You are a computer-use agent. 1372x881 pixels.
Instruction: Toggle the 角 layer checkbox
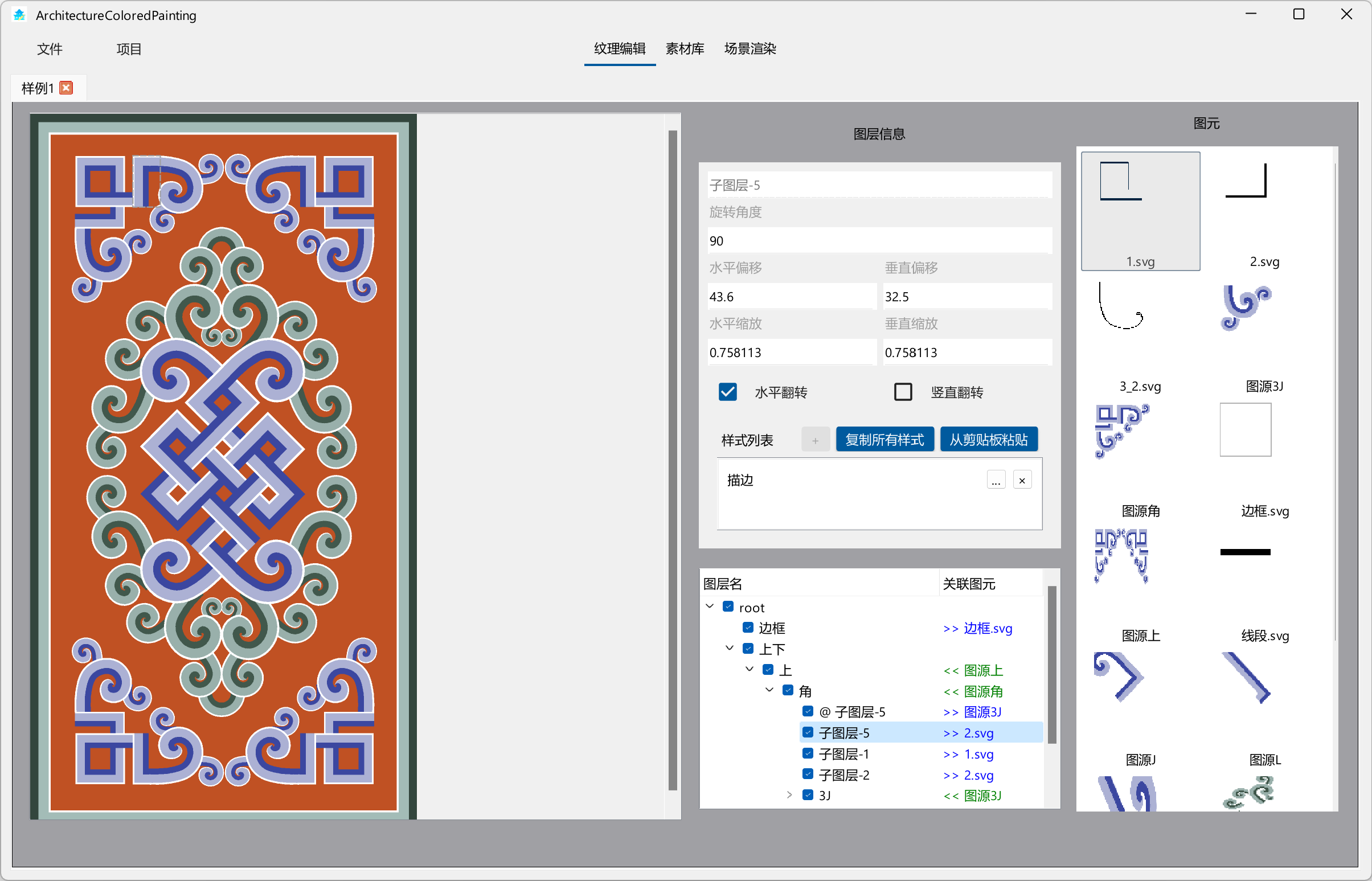[x=788, y=690]
